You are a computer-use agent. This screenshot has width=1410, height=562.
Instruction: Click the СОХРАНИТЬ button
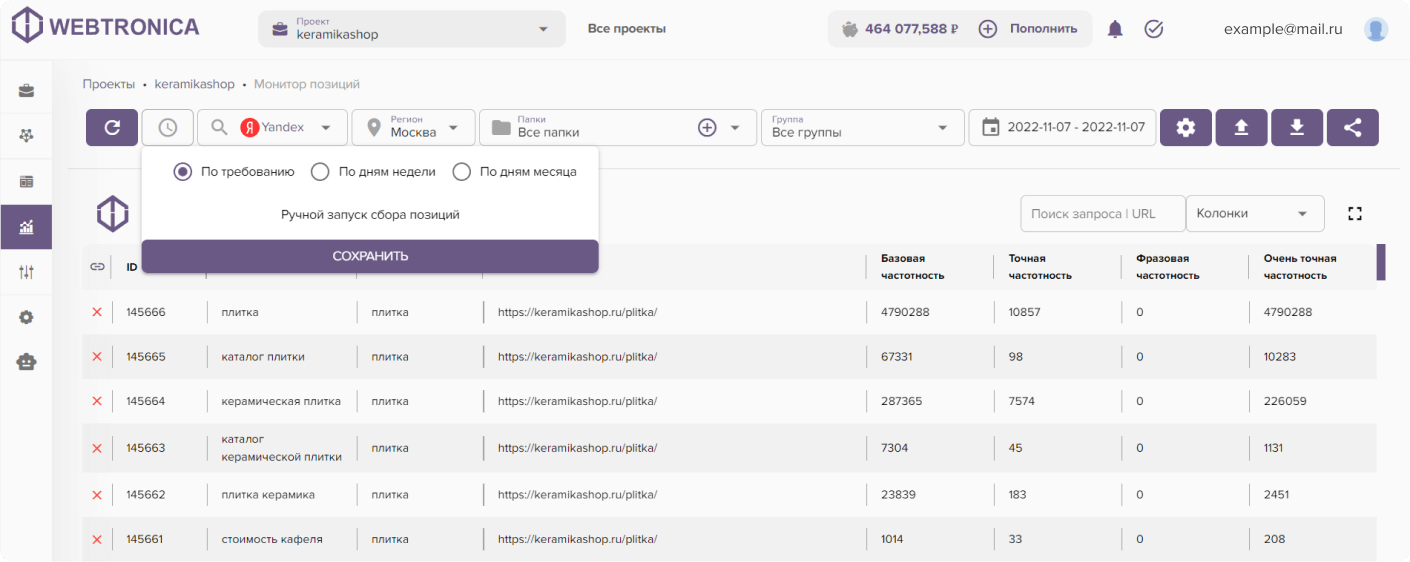pos(370,256)
